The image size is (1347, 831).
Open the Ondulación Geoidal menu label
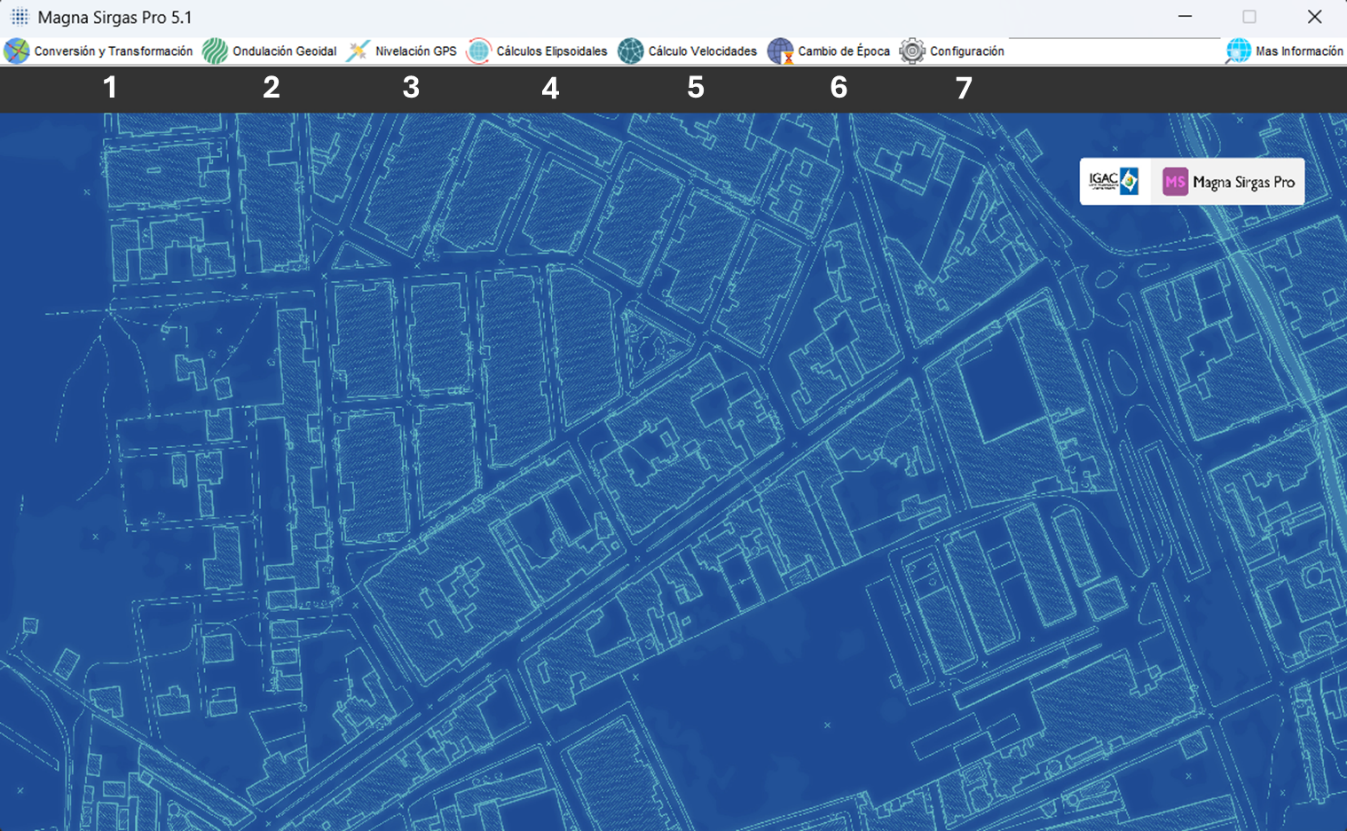(x=285, y=51)
